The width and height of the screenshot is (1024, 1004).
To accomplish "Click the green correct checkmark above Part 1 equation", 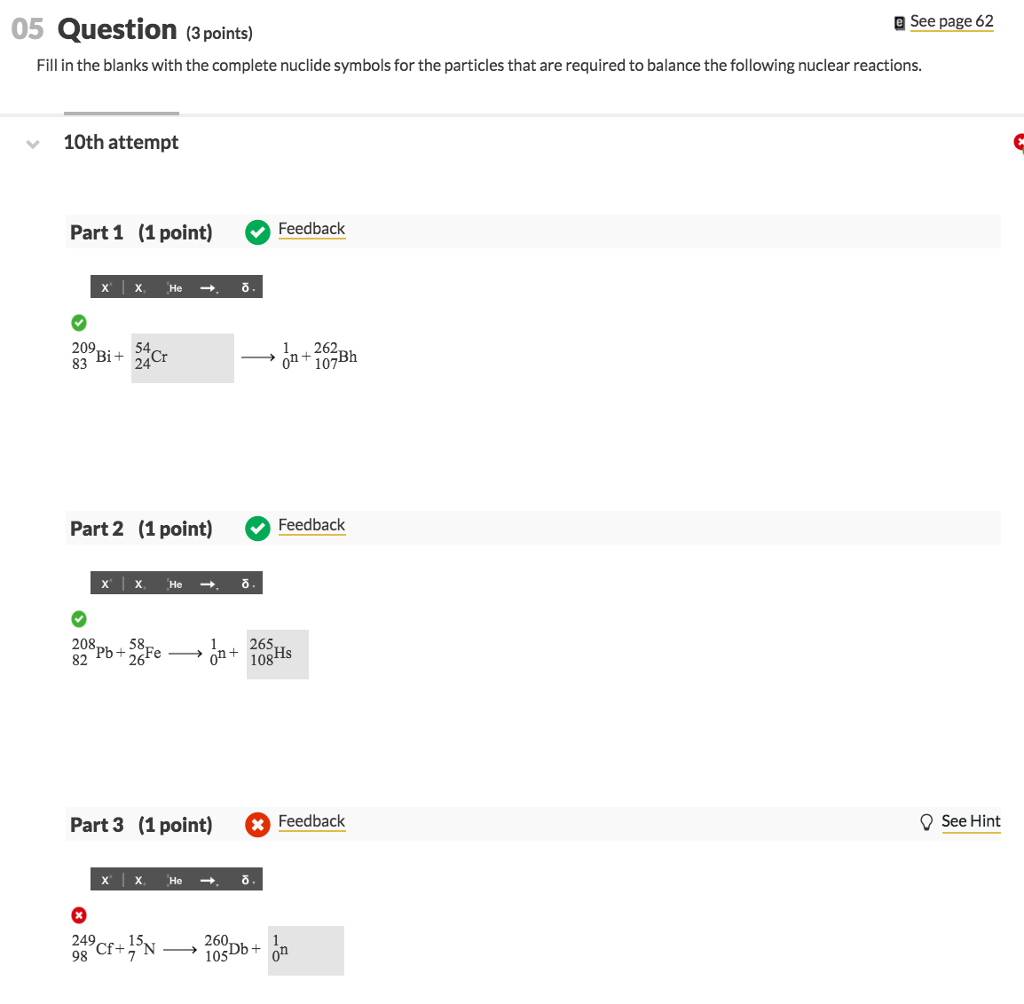I will point(79,322).
